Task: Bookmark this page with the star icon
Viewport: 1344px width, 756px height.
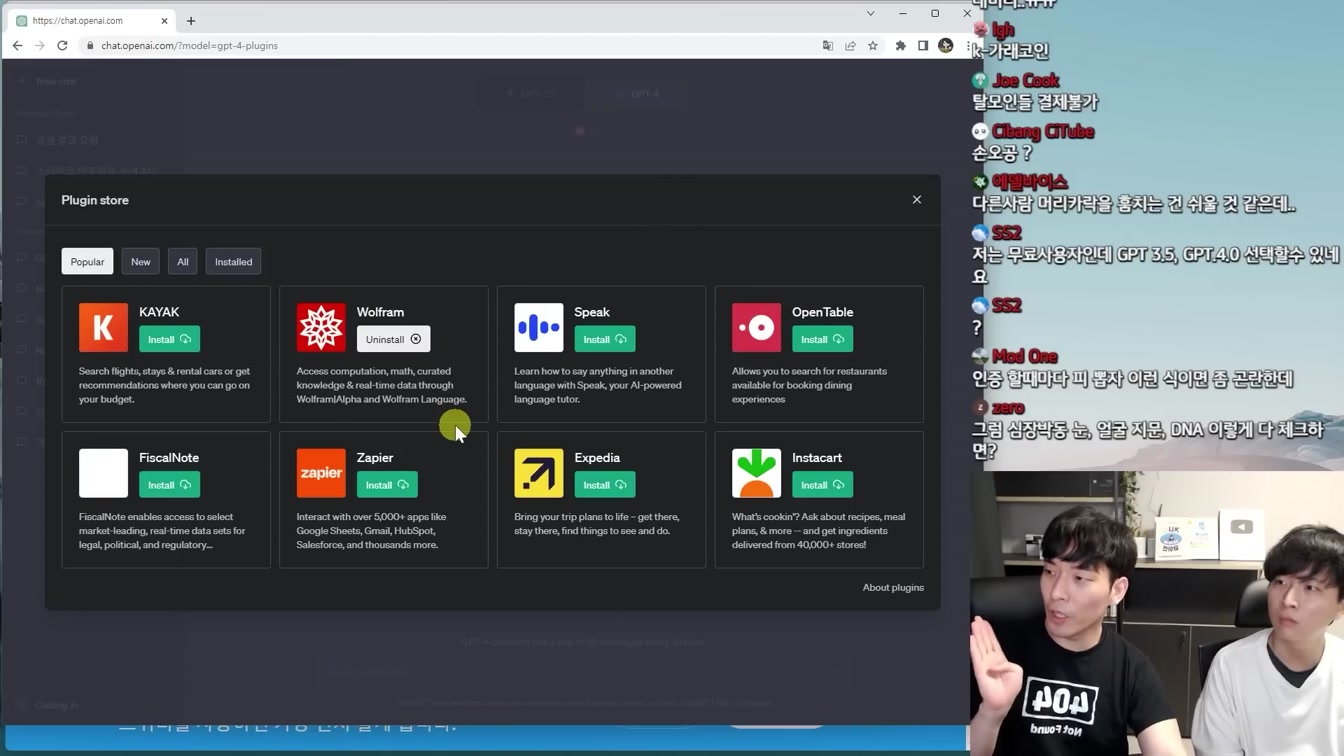Action: tap(873, 45)
